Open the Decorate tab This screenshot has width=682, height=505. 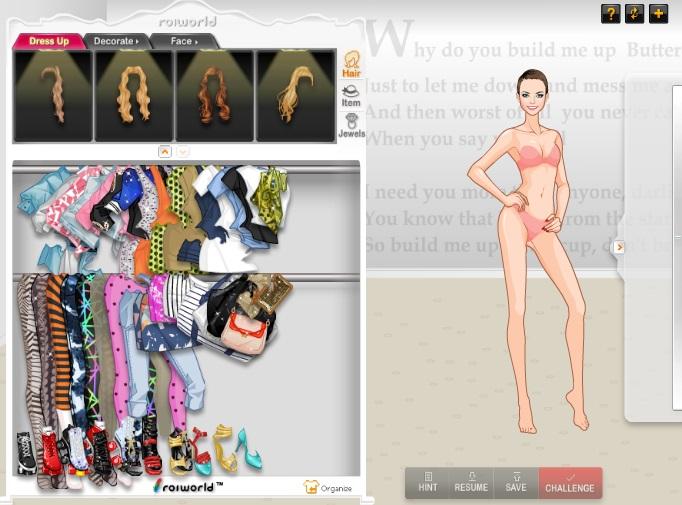click(x=116, y=41)
